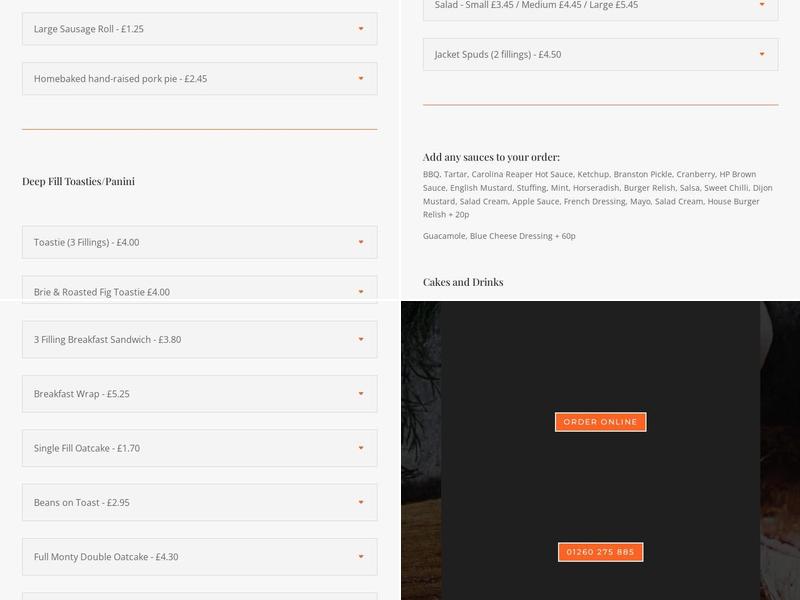Click the 01260 275 885 phone button
This screenshot has height=600, width=800.
tap(600, 552)
